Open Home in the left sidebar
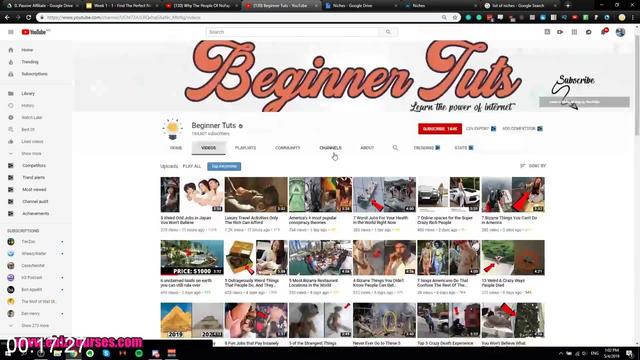Viewport: 640px width, 360px height. coord(27,50)
